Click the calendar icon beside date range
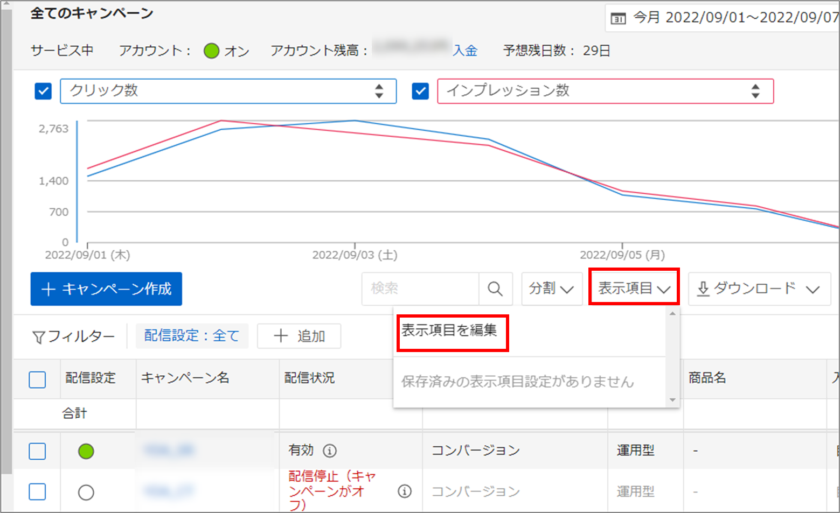 pyautogui.click(x=618, y=18)
